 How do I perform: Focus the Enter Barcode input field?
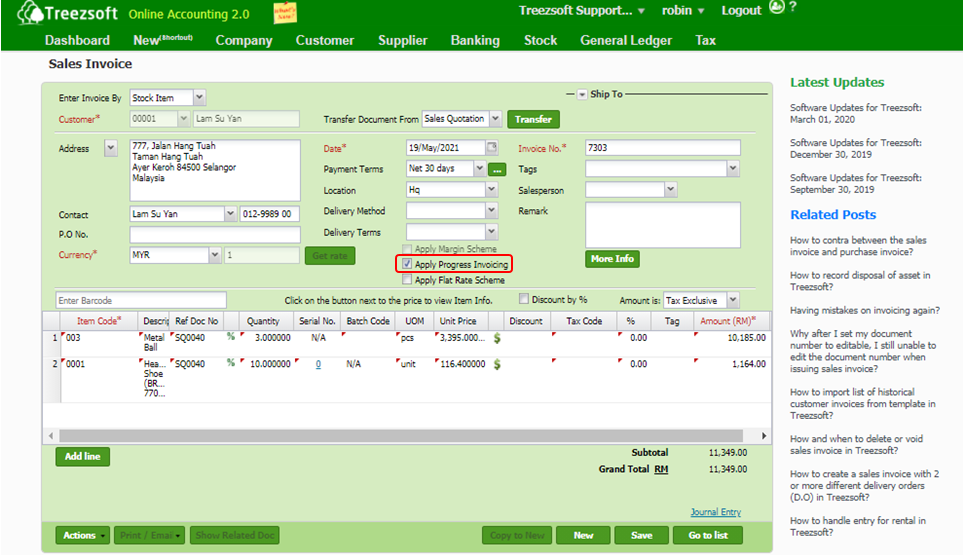point(141,300)
